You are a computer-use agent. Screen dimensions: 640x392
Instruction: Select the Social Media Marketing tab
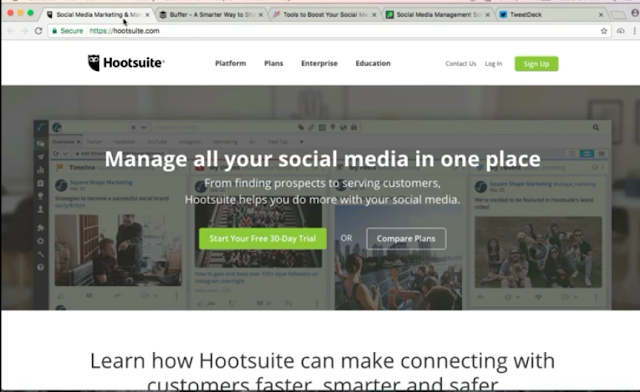pyautogui.click(x=98, y=15)
